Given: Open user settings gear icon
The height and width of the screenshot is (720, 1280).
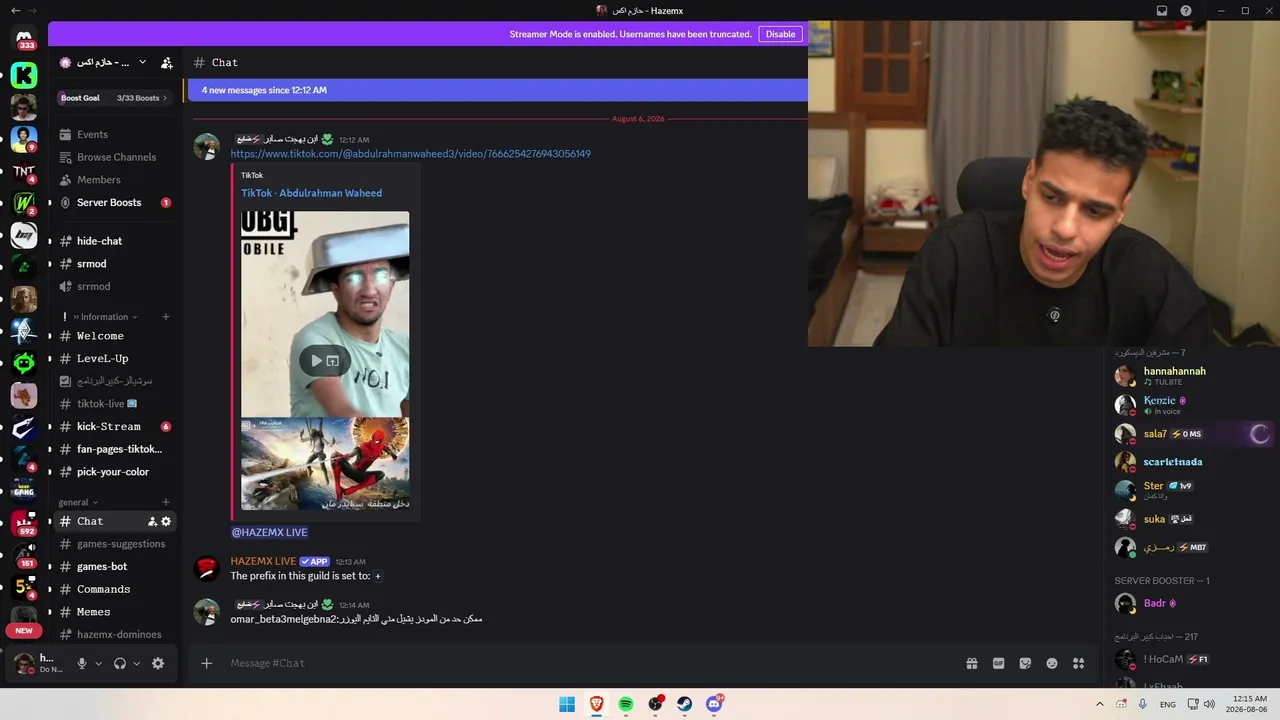Looking at the screenshot, I should click(158, 663).
